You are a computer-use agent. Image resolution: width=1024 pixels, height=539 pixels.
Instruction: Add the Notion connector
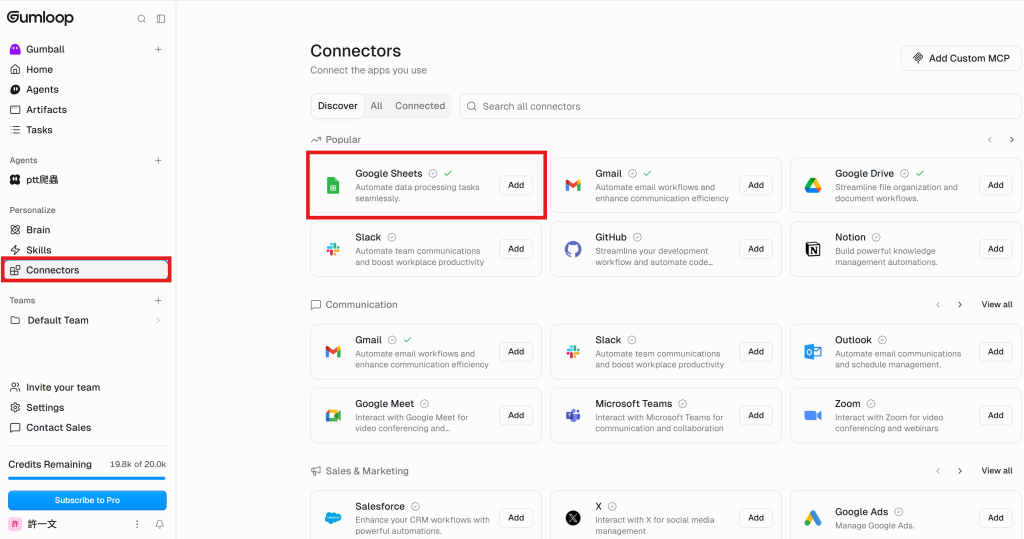tap(995, 249)
